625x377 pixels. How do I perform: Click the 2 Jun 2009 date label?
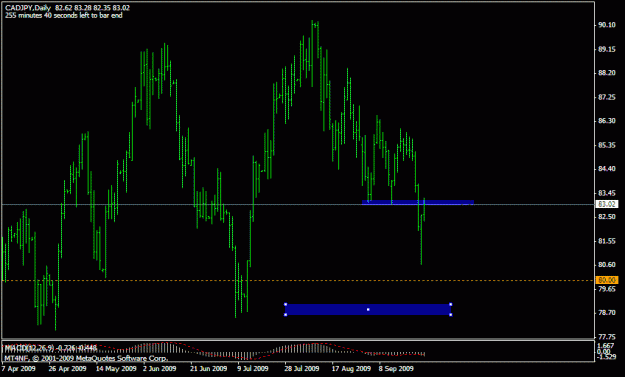point(159,369)
